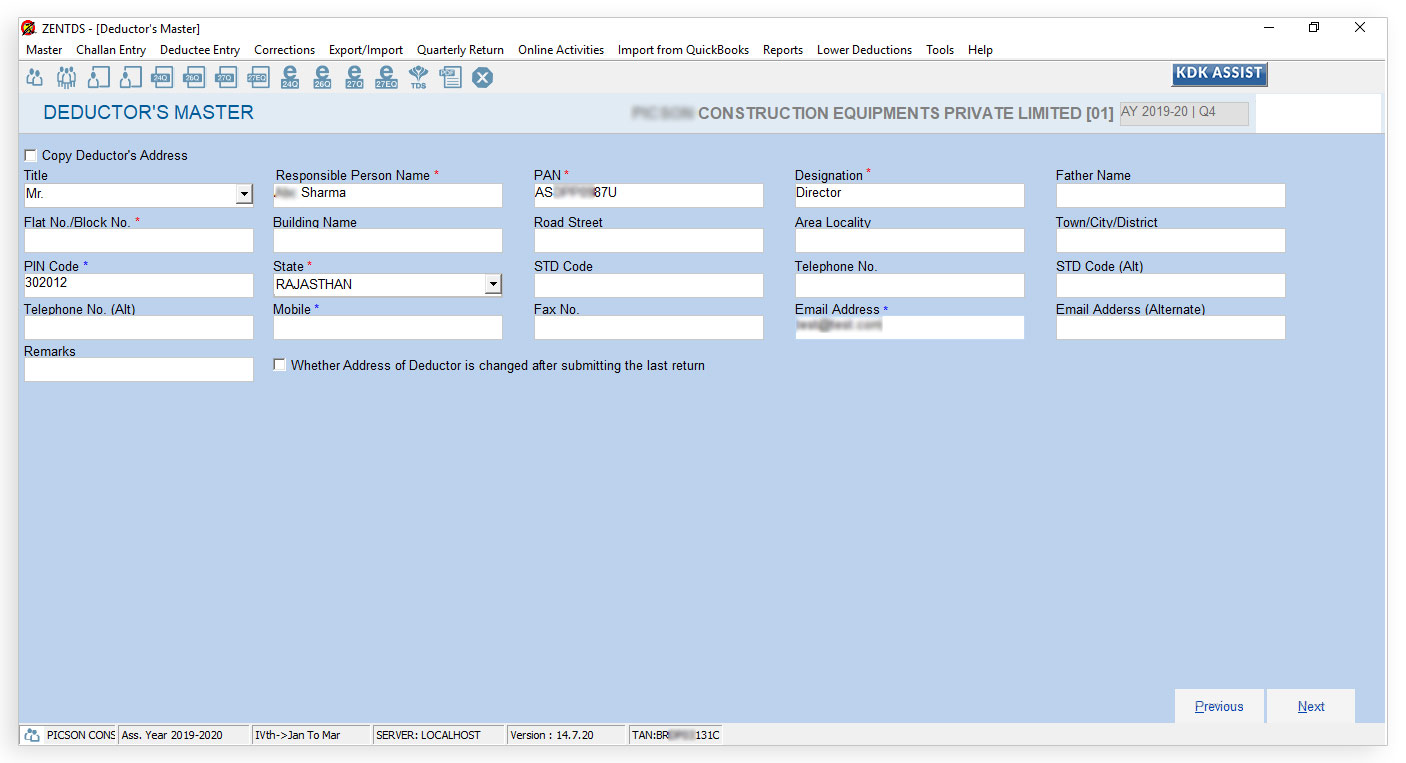
Task: Click the Email Adderss (Alternate) field
Action: (x=1171, y=328)
